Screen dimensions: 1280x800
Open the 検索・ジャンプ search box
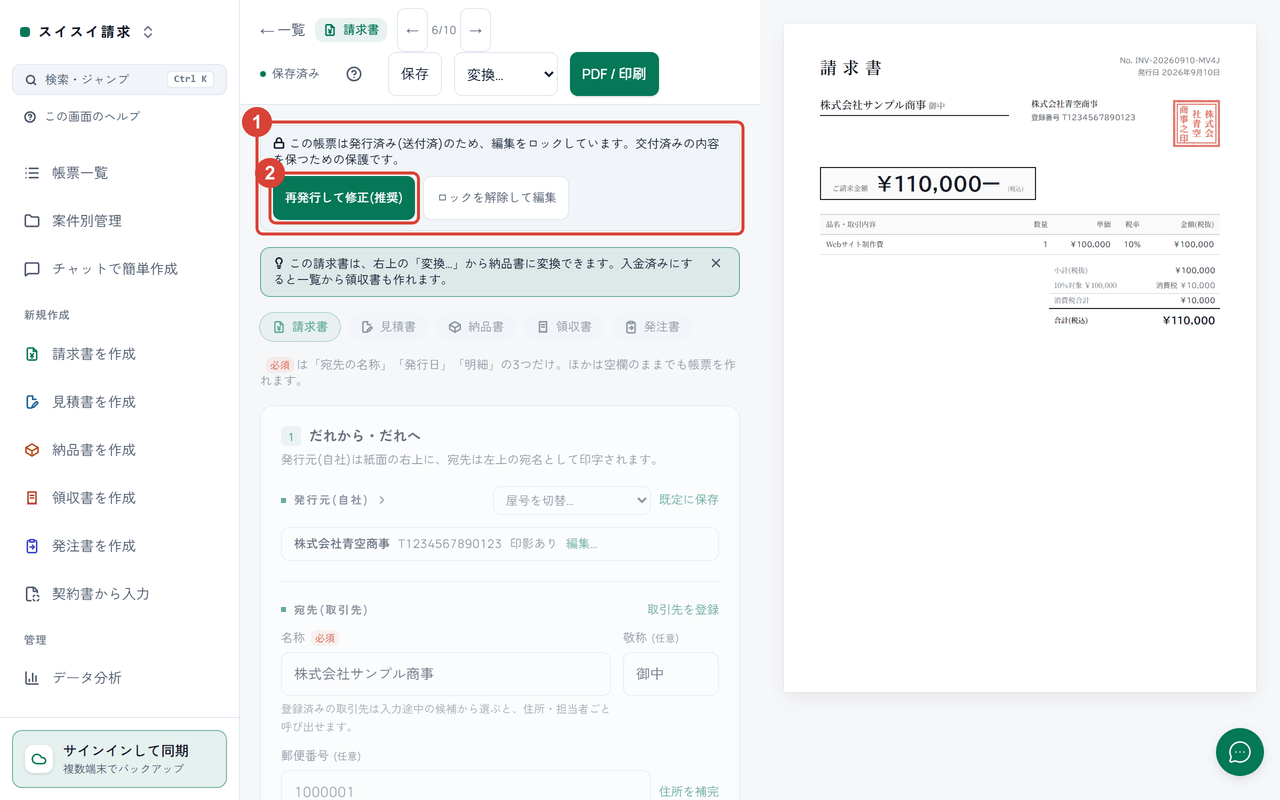120,79
